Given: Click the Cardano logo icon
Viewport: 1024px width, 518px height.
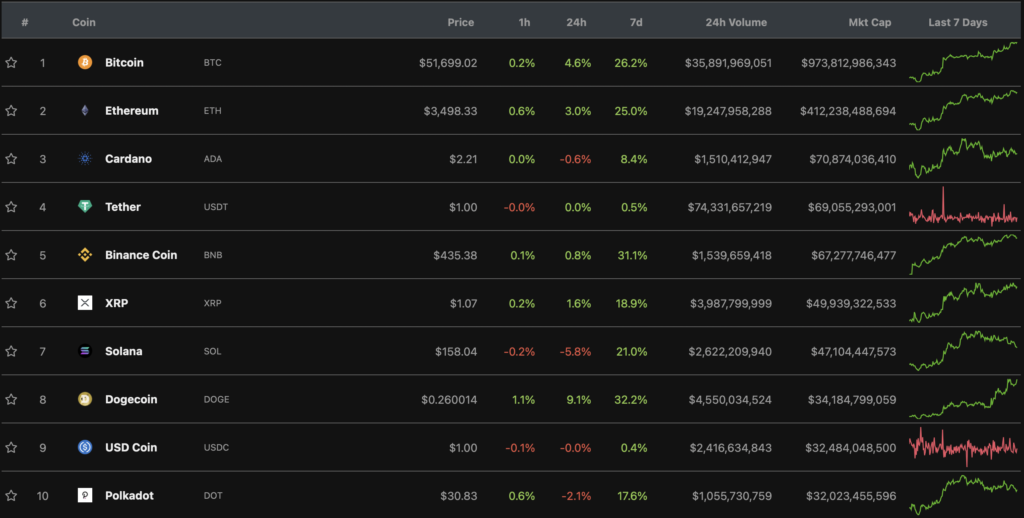Looking at the screenshot, I should pos(85,159).
